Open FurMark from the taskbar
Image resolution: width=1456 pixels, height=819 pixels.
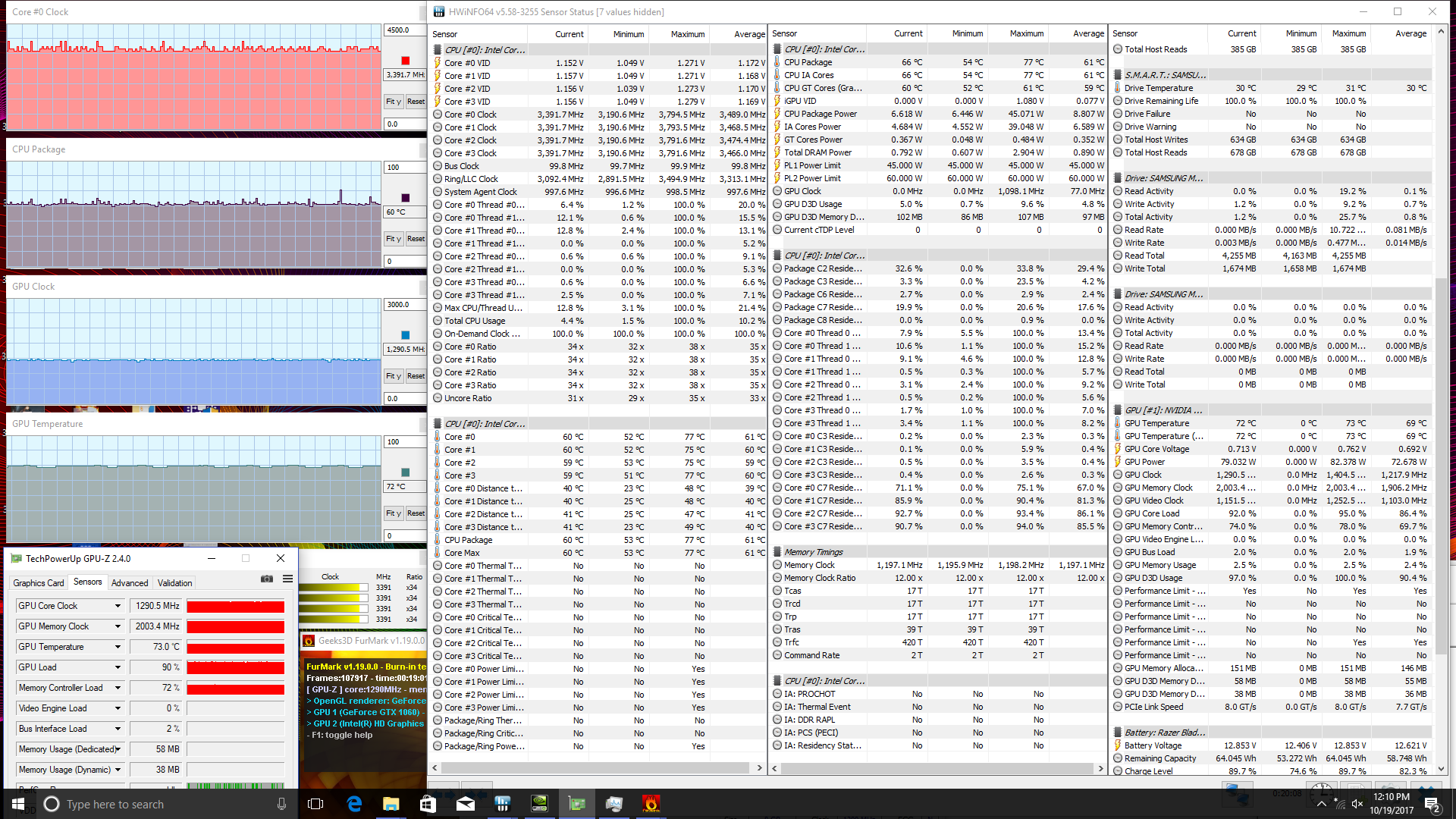coord(651,803)
